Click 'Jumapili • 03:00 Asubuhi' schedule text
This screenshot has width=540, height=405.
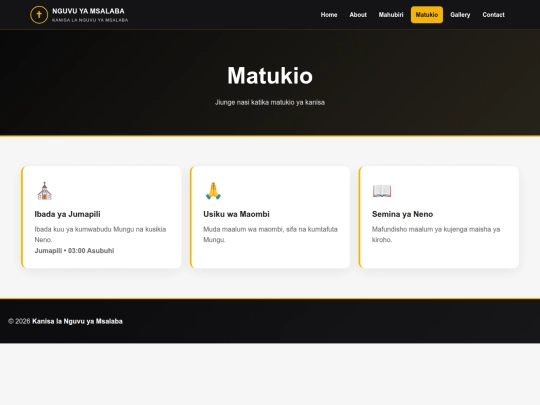point(74,251)
